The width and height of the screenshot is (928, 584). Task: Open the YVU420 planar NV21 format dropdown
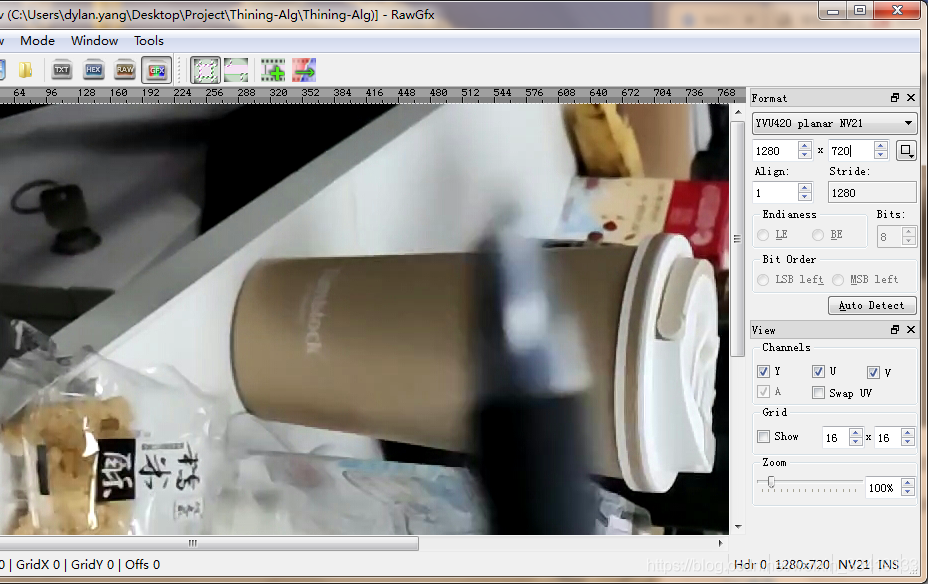834,123
